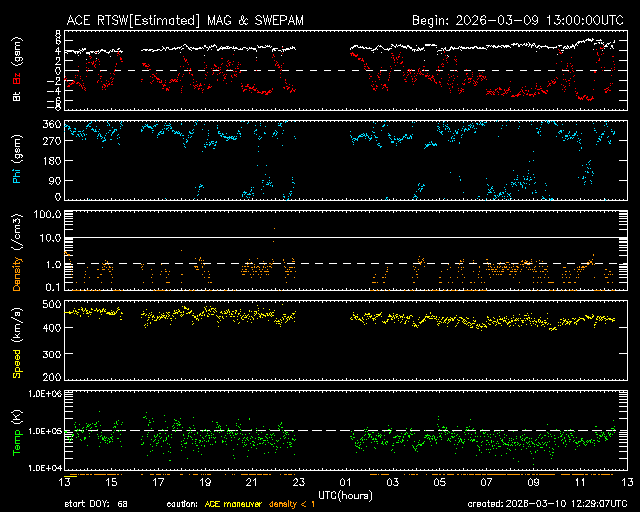Screen dimensions: 640x512
Task: Click the caution: label
Action: (182, 504)
